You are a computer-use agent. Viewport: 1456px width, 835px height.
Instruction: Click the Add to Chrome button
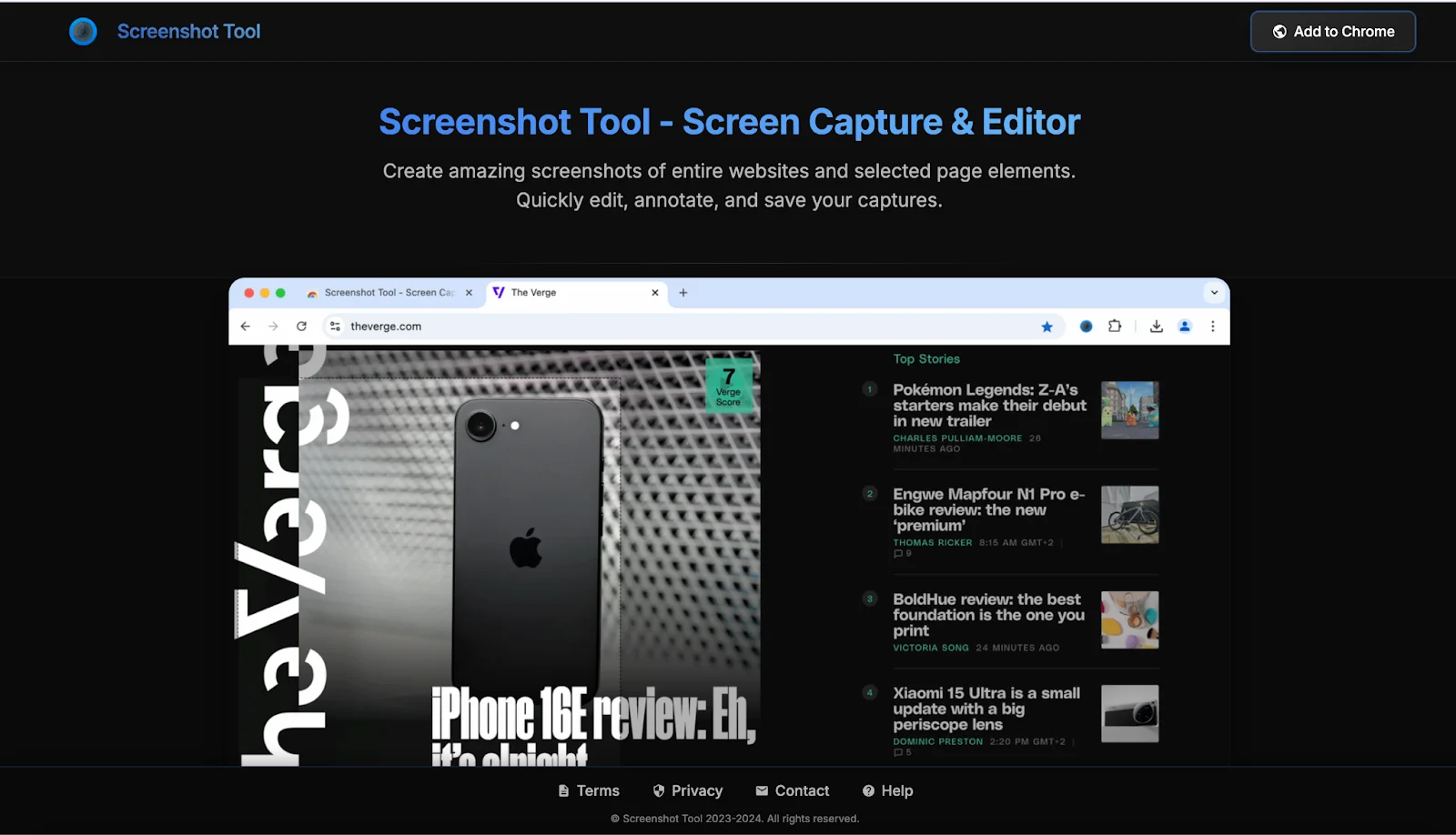click(x=1333, y=32)
